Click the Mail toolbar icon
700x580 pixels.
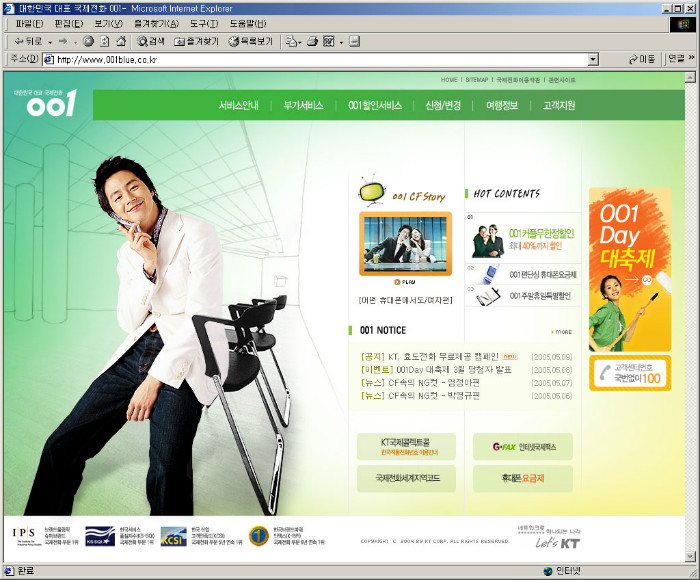coord(293,42)
